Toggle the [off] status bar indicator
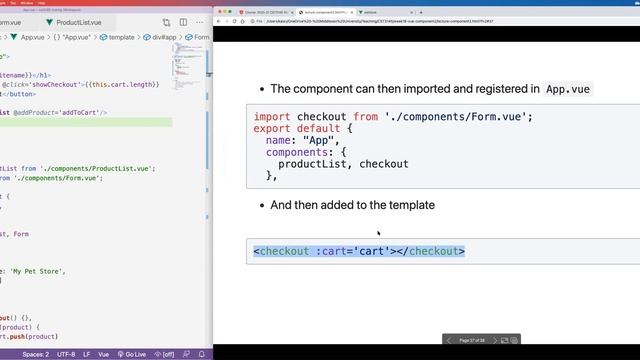640x360 pixels. tap(164, 354)
